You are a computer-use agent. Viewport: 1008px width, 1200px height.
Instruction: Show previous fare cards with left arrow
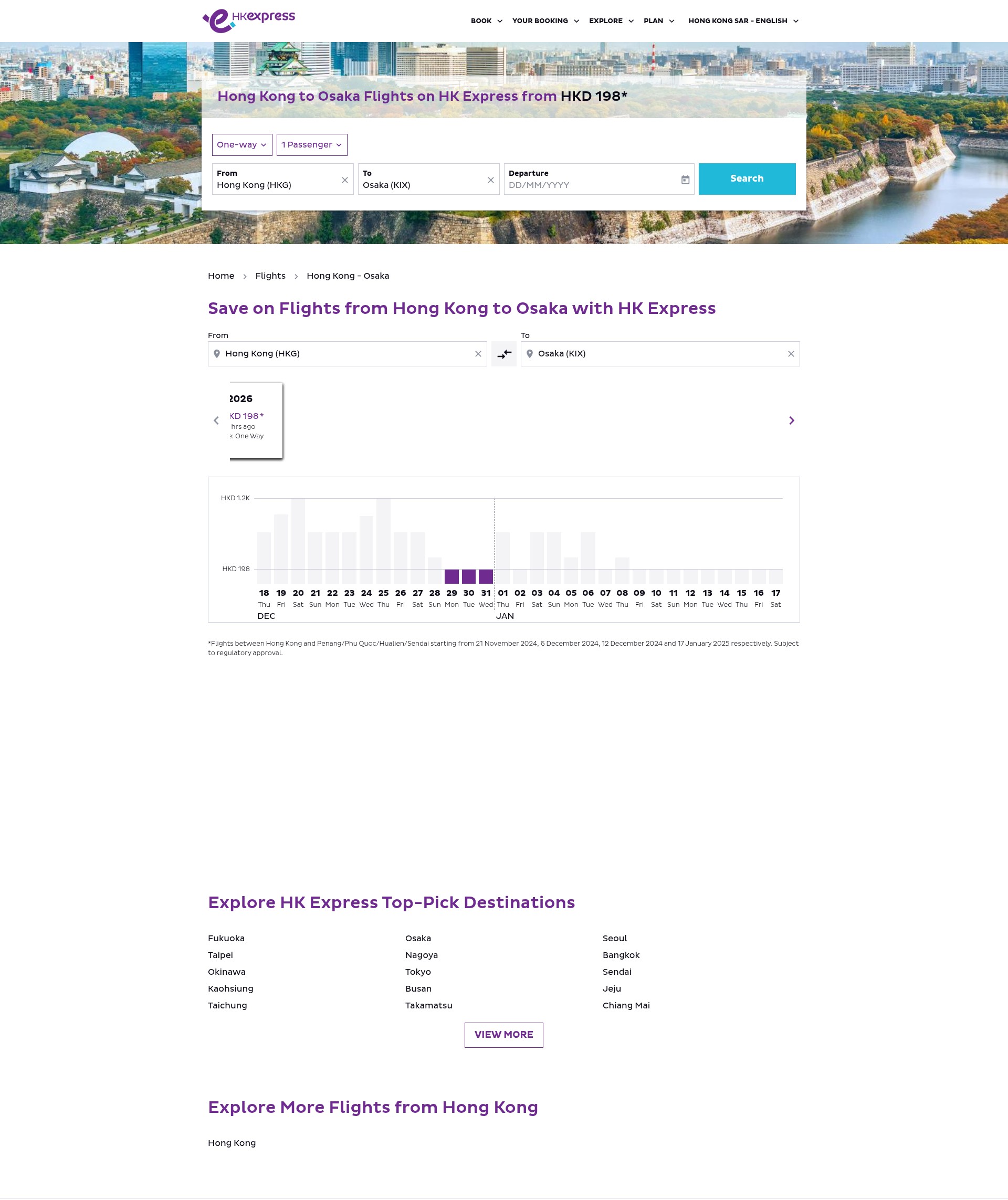tap(216, 420)
